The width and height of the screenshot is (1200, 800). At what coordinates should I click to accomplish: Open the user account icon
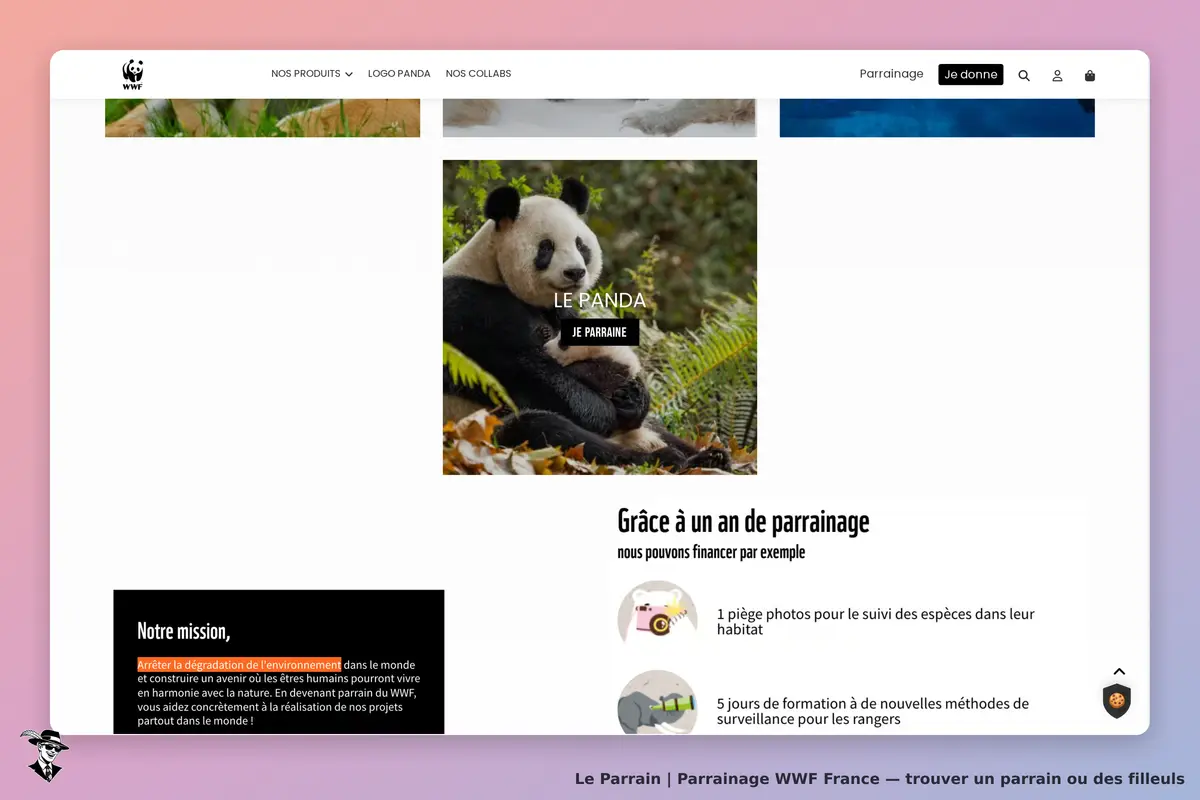(1057, 75)
